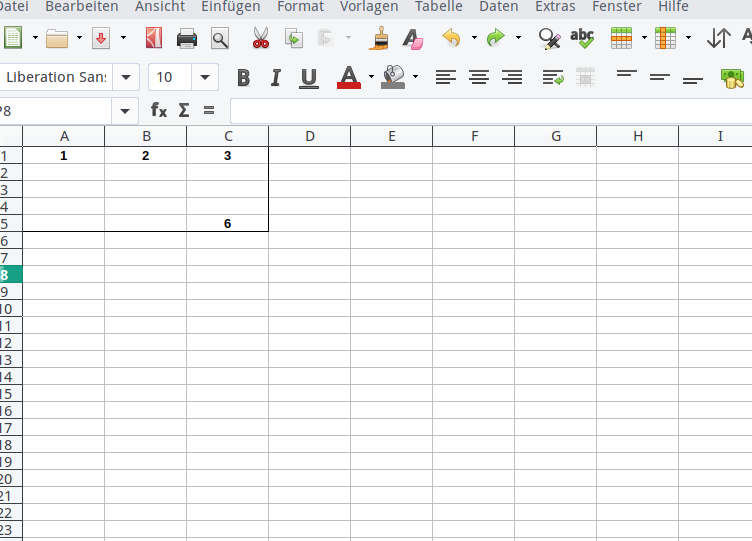Toggle Bold formatting

click(243, 78)
